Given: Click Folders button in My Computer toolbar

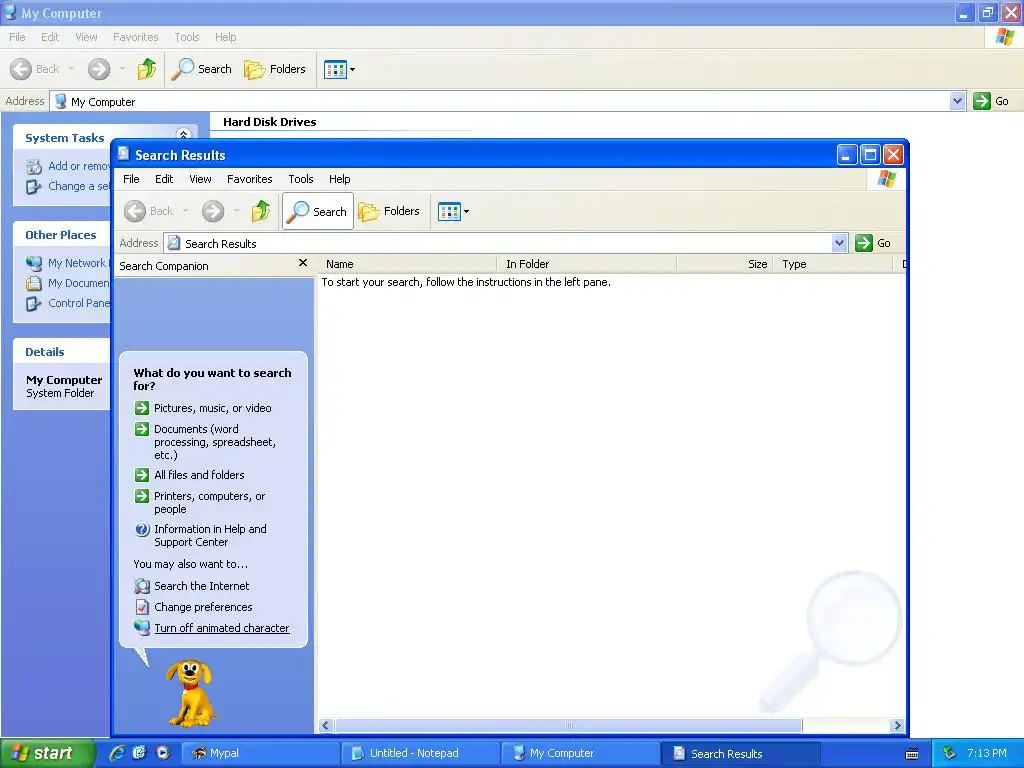Looking at the screenshot, I should pos(275,69).
